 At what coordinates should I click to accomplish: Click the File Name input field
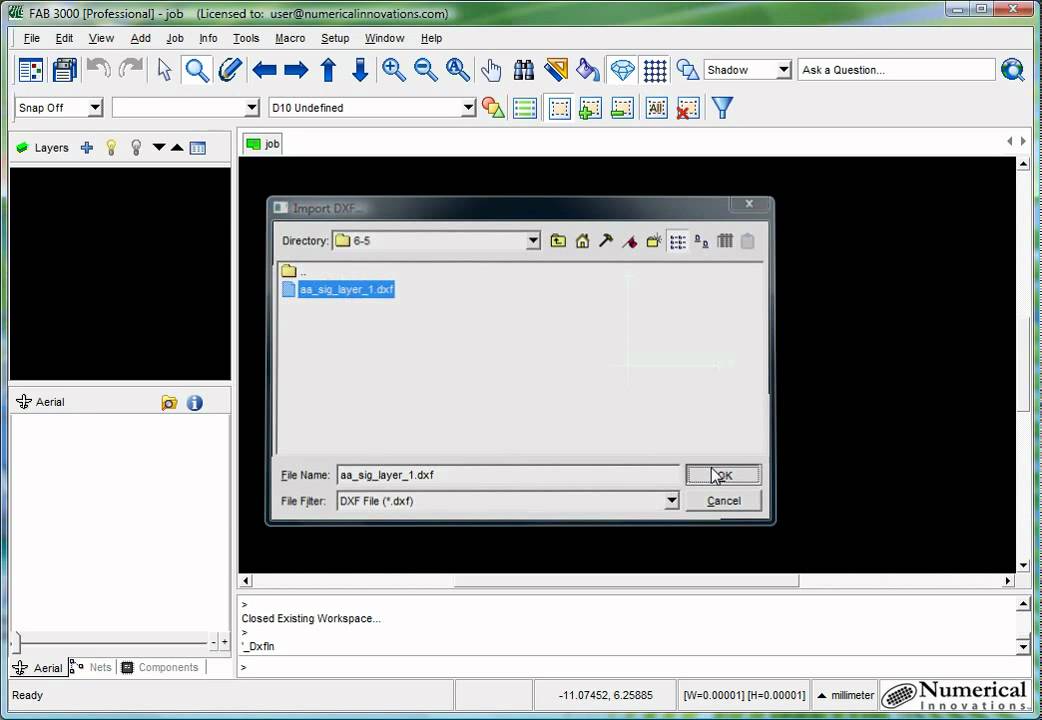(508, 475)
